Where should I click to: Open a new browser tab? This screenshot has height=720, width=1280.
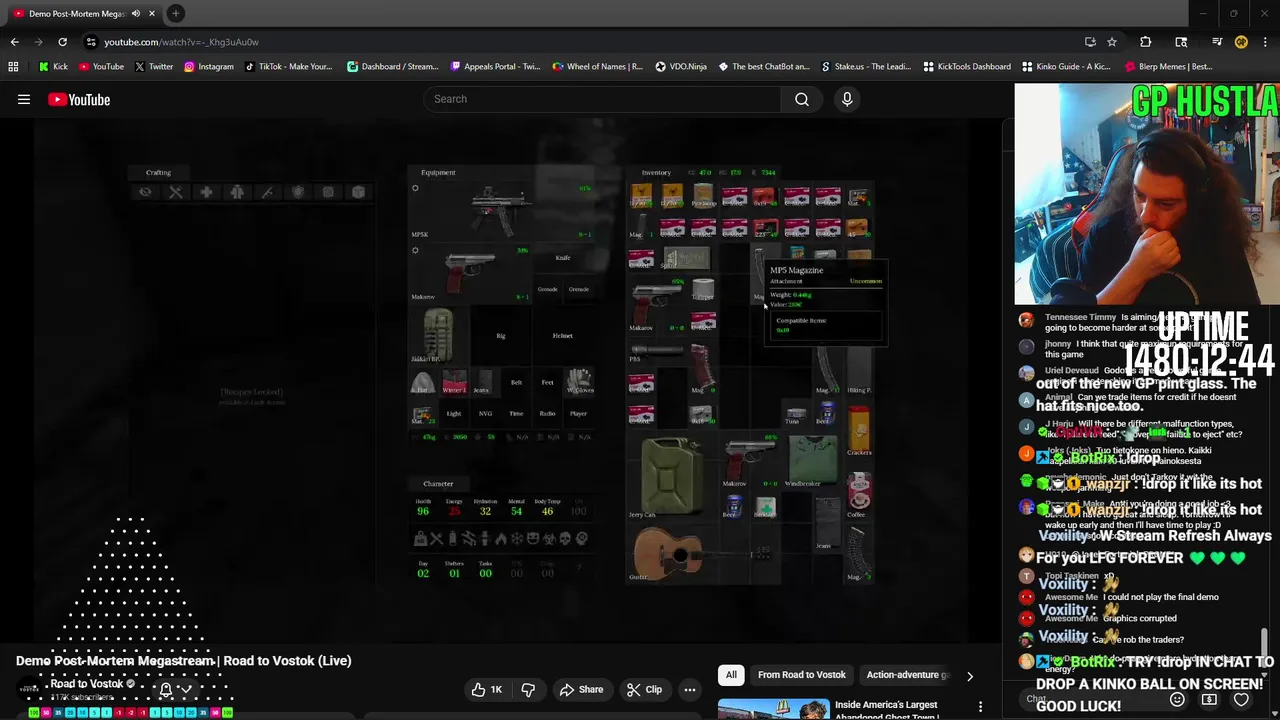(175, 13)
